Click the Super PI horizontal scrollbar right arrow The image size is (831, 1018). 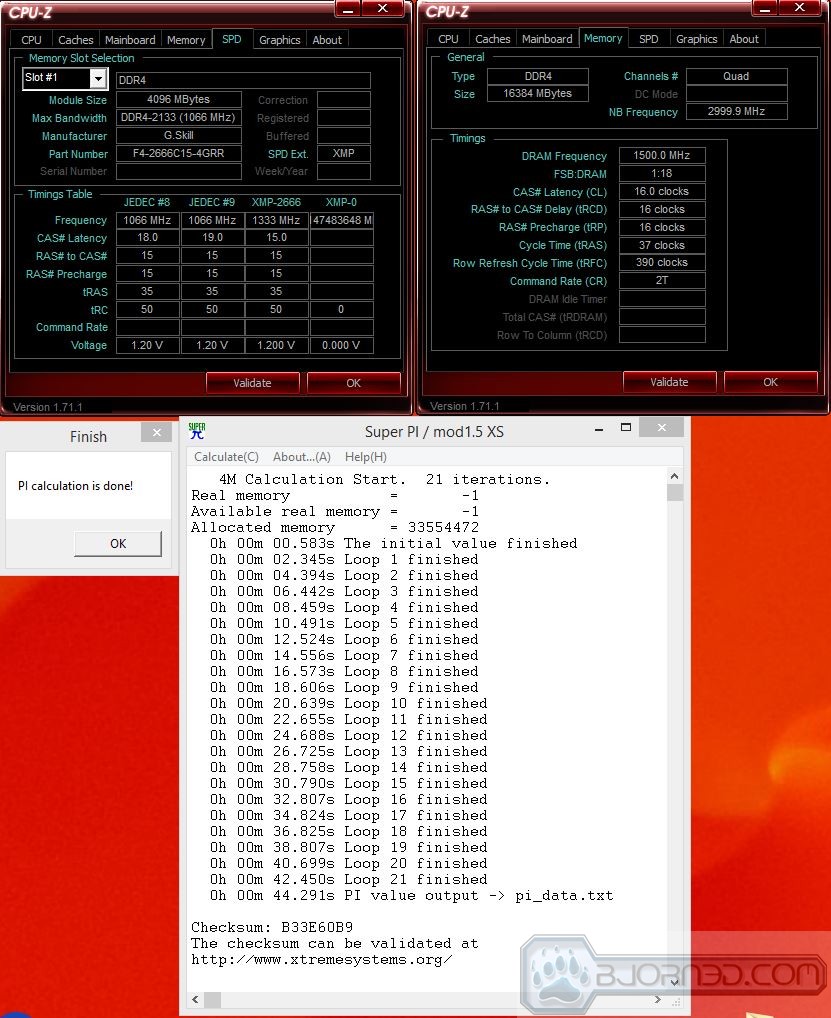click(658, 999)
